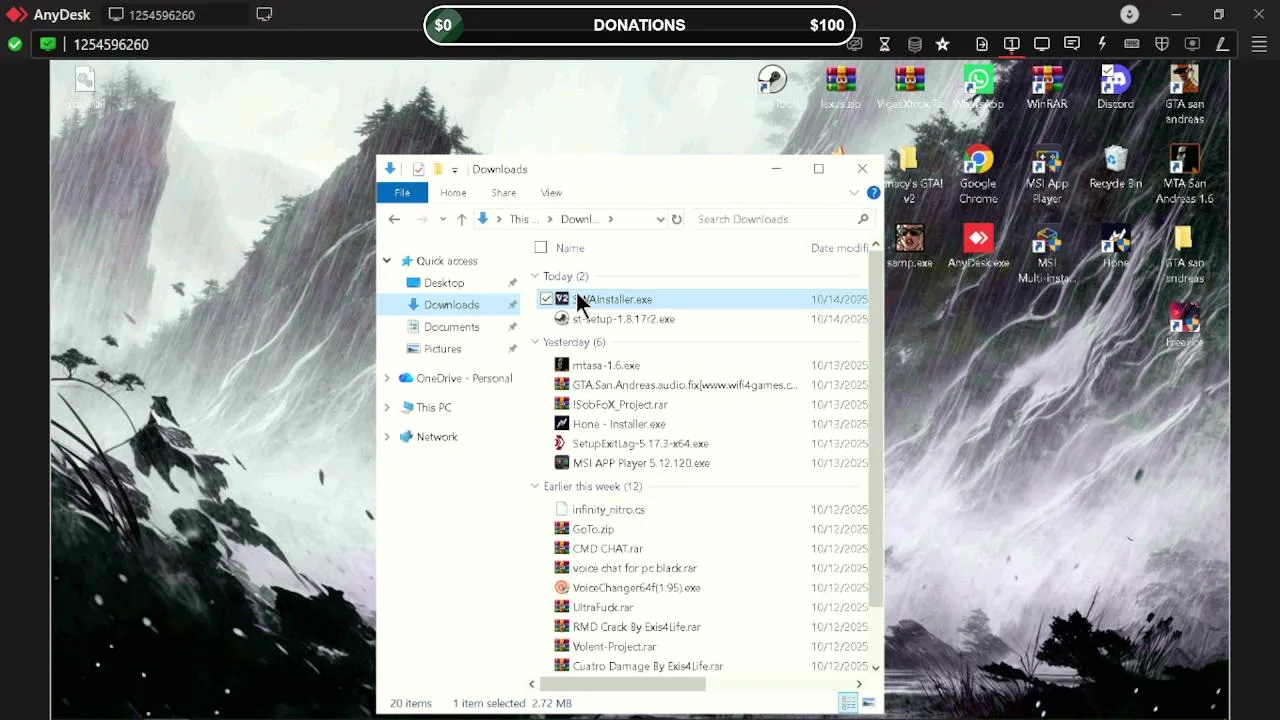Click the screen recording icon in AnyDesk
Viewport: 1280px width, 720px height.
pyautogui.click(x=1192, y=44)
